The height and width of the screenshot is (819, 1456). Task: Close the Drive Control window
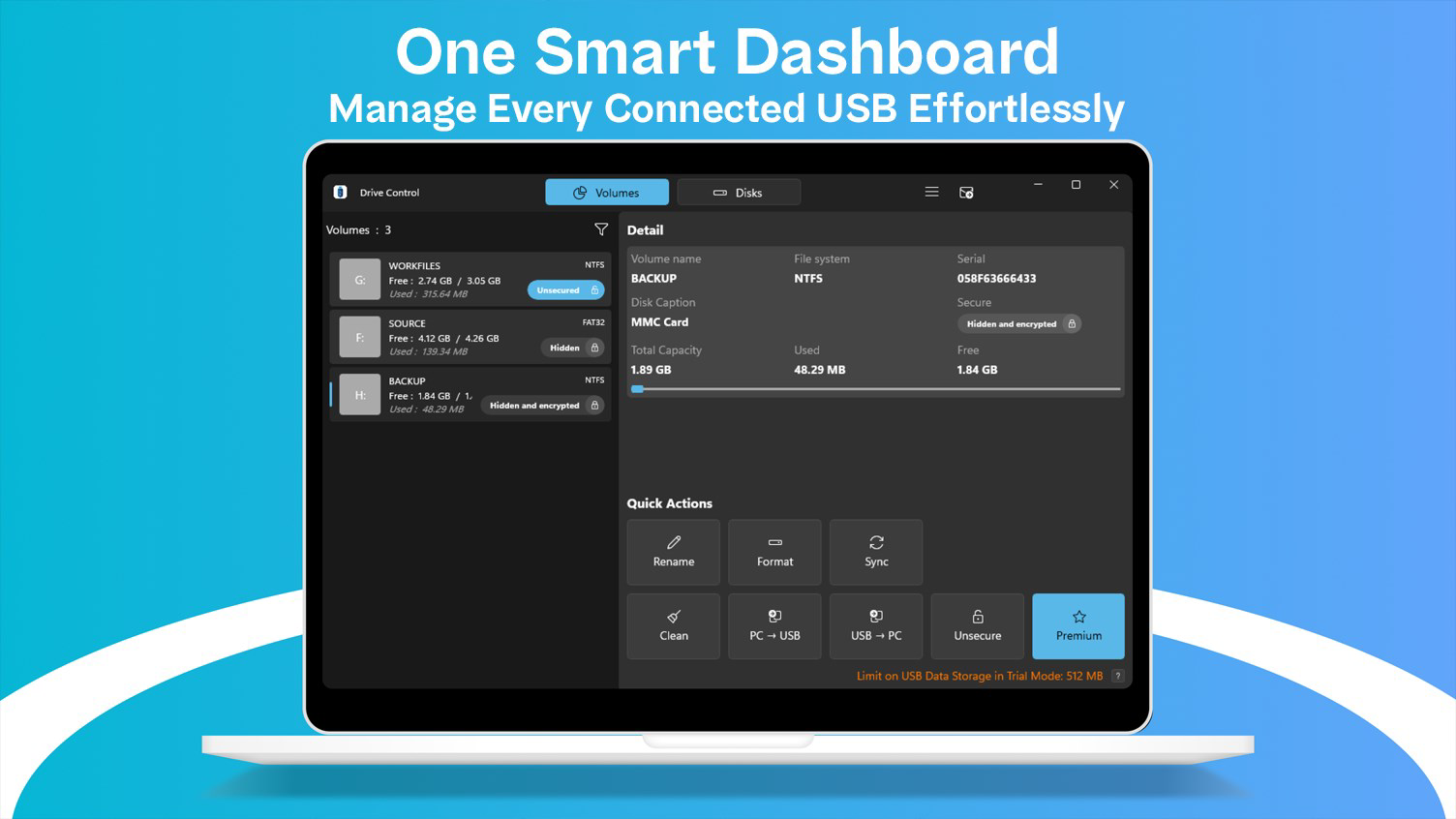[x=1113, y=184]
